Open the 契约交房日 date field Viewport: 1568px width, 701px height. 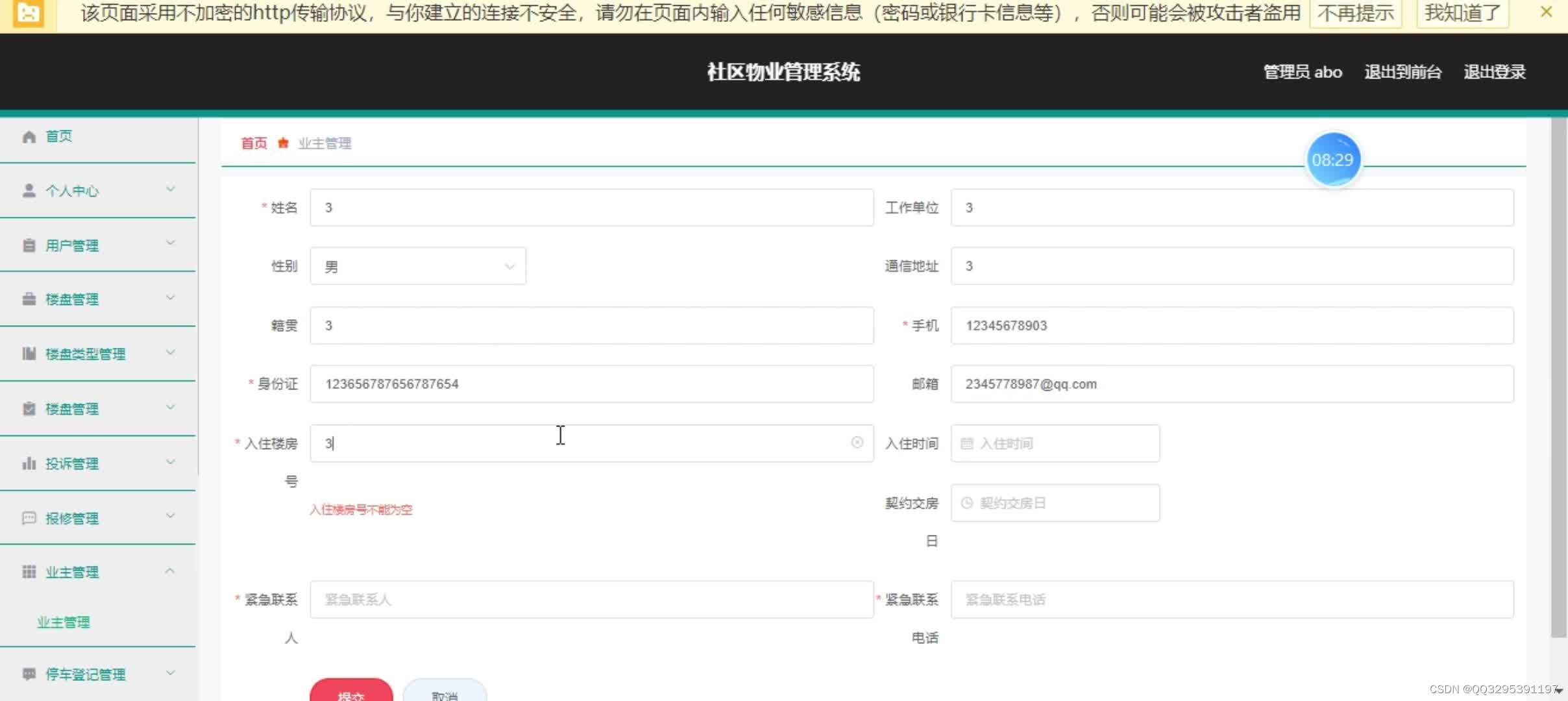[1055, 503]
